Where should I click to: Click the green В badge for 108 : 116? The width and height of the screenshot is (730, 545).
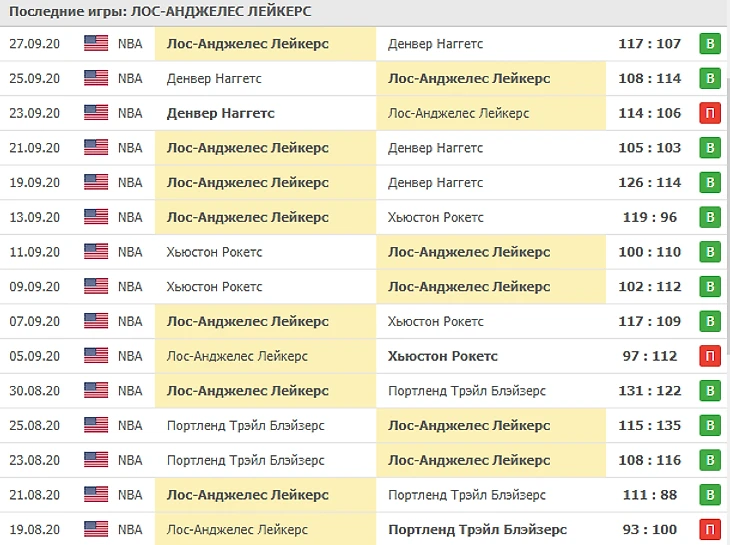(710, 460)
